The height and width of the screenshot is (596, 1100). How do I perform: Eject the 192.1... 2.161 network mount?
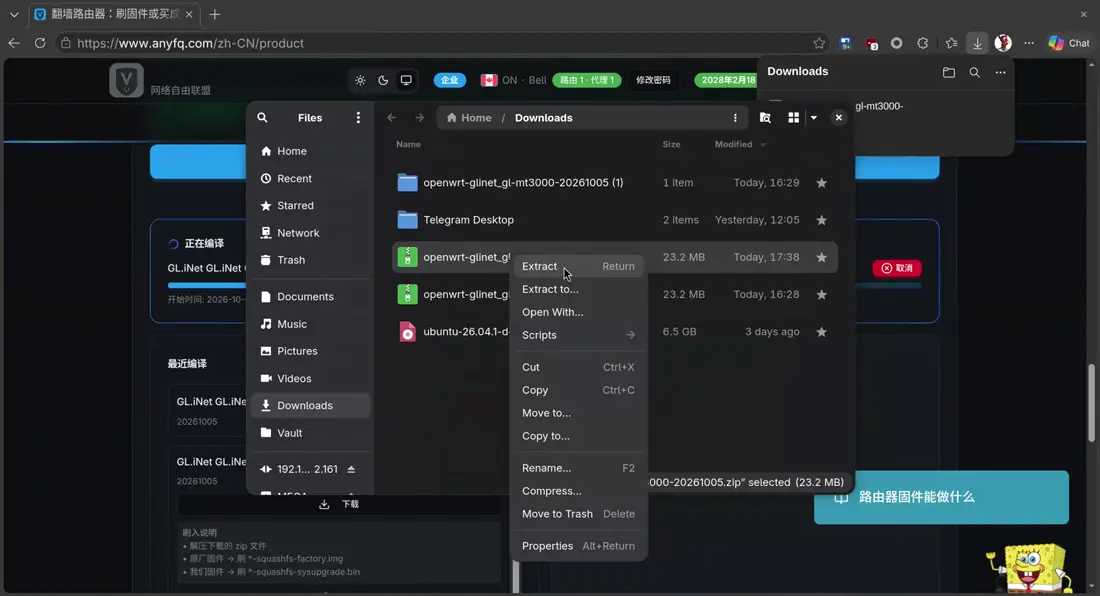pyautogui.click(x=351, y=469)
